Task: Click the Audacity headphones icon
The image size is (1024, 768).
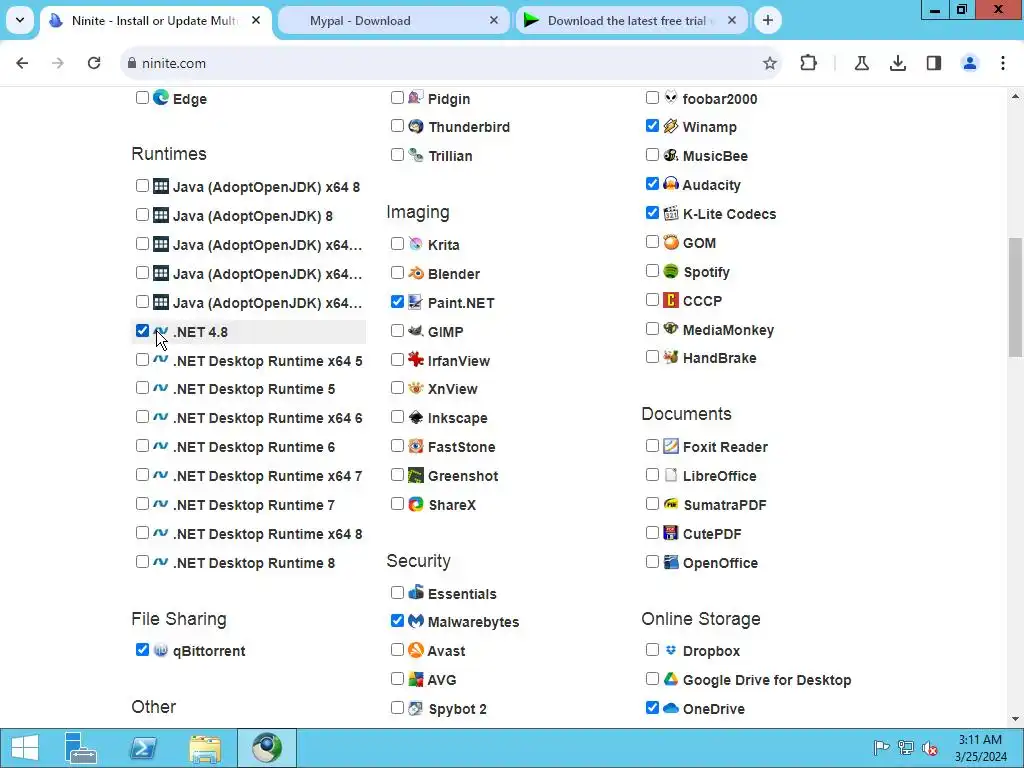Action: coord(671,184)
